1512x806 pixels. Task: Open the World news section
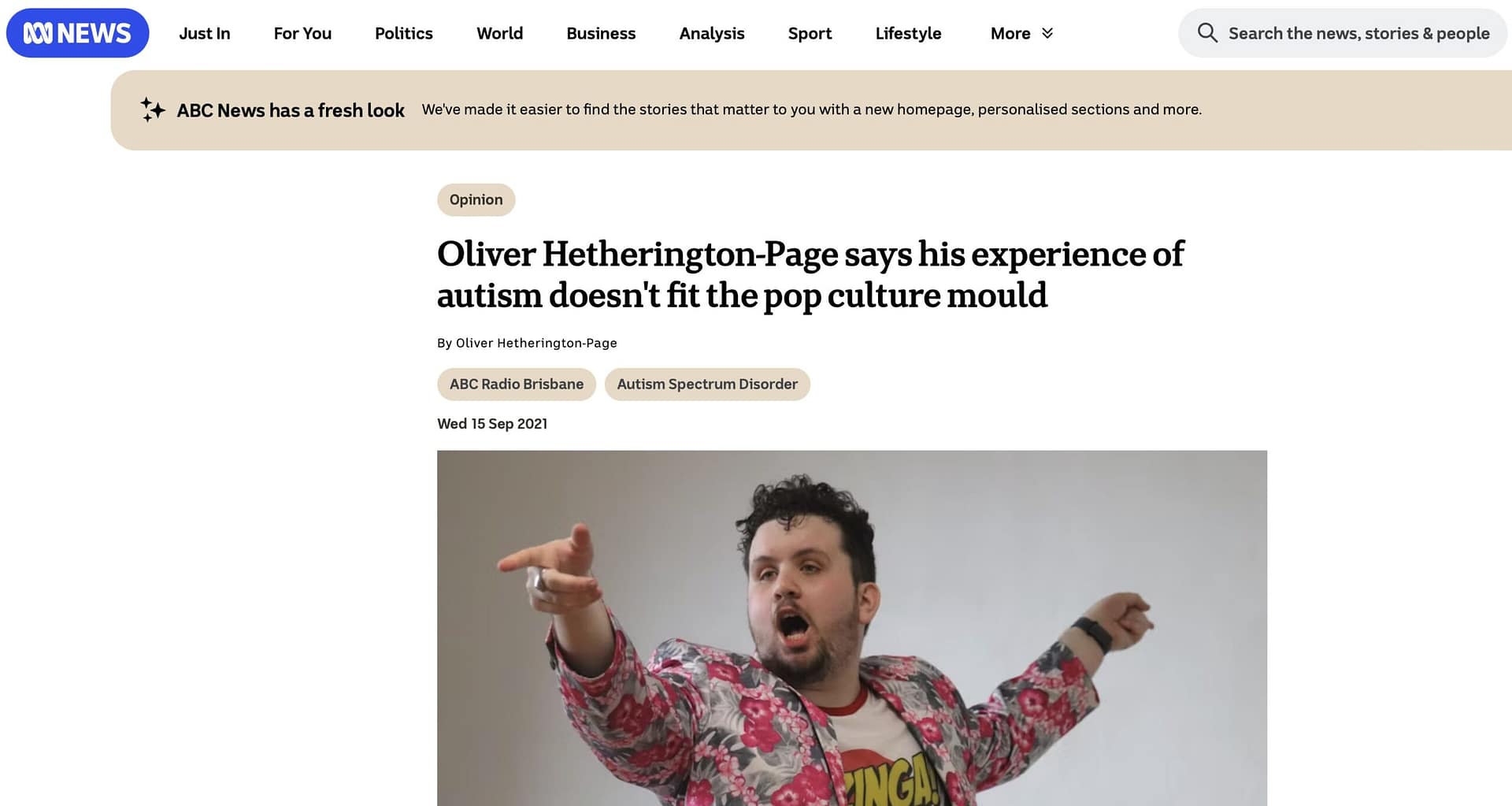499,33
